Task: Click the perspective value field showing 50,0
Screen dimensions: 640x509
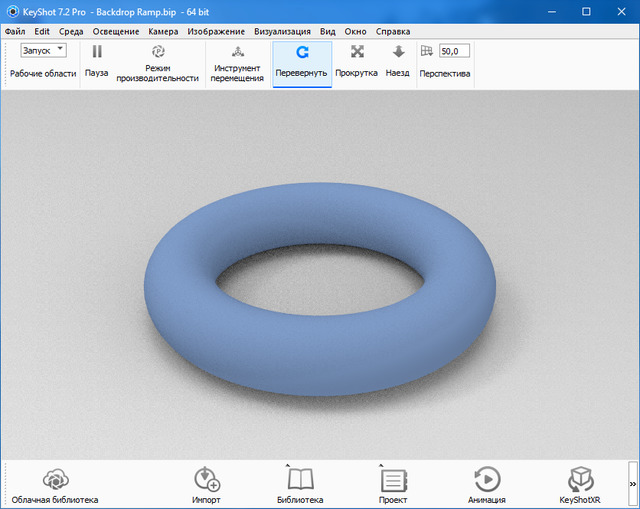Action: pyautogui.click(x=454, y=50)
